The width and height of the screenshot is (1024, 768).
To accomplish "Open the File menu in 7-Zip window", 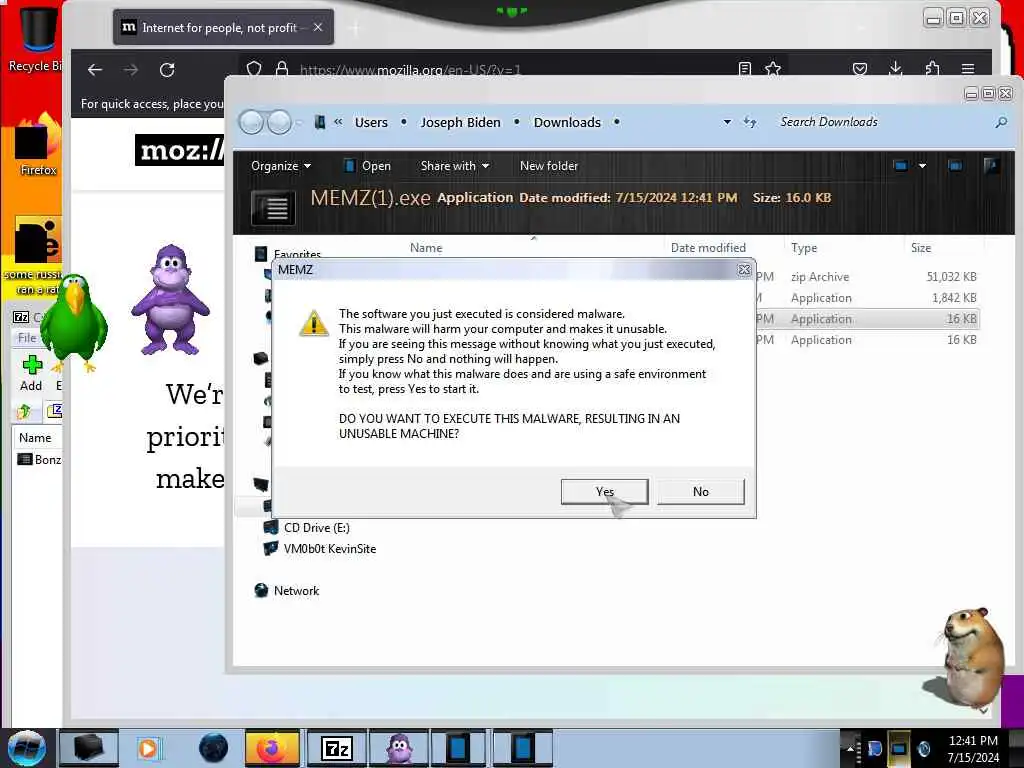I will coord(27,338).
